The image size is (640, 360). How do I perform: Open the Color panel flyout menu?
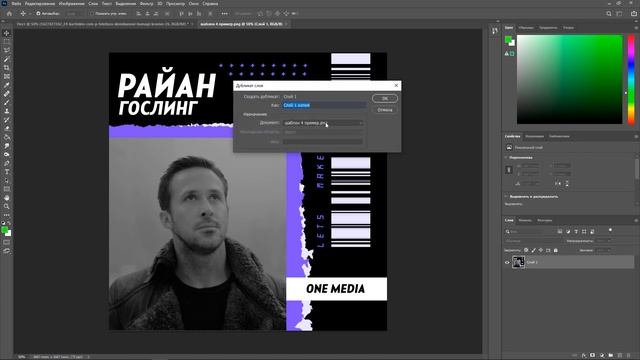coord(636,28)
